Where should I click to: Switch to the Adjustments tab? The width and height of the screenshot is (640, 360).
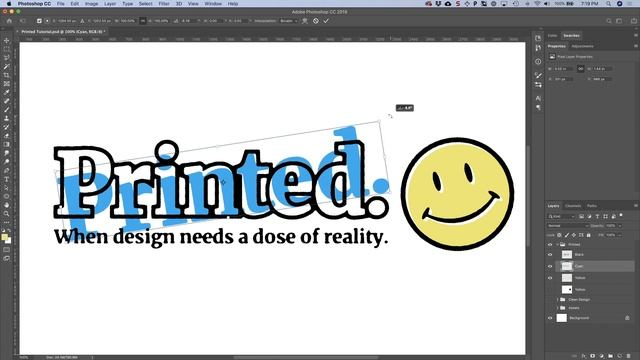pyautogui.click(x=582, y=46)
